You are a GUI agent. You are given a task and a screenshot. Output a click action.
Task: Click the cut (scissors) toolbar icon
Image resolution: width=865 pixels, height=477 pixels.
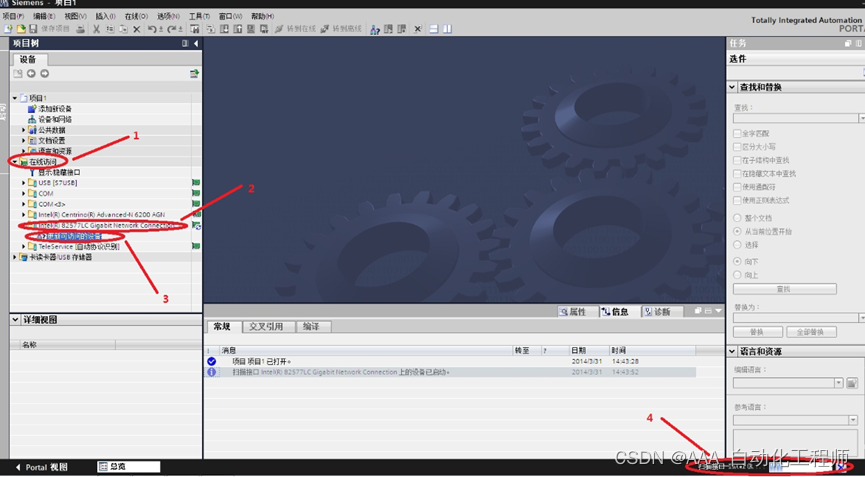tap(97, 29)
